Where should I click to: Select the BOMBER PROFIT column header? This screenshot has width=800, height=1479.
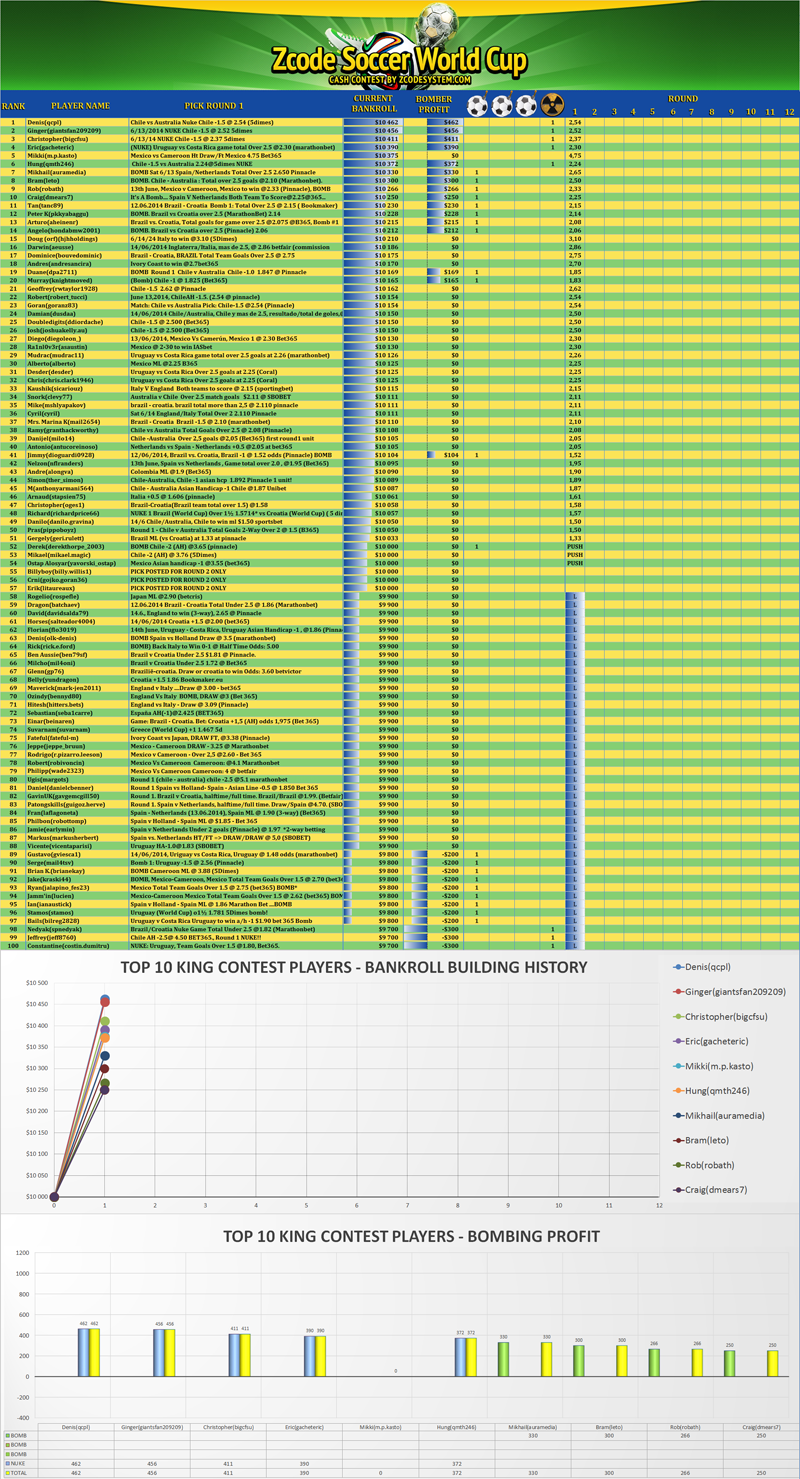434,104
